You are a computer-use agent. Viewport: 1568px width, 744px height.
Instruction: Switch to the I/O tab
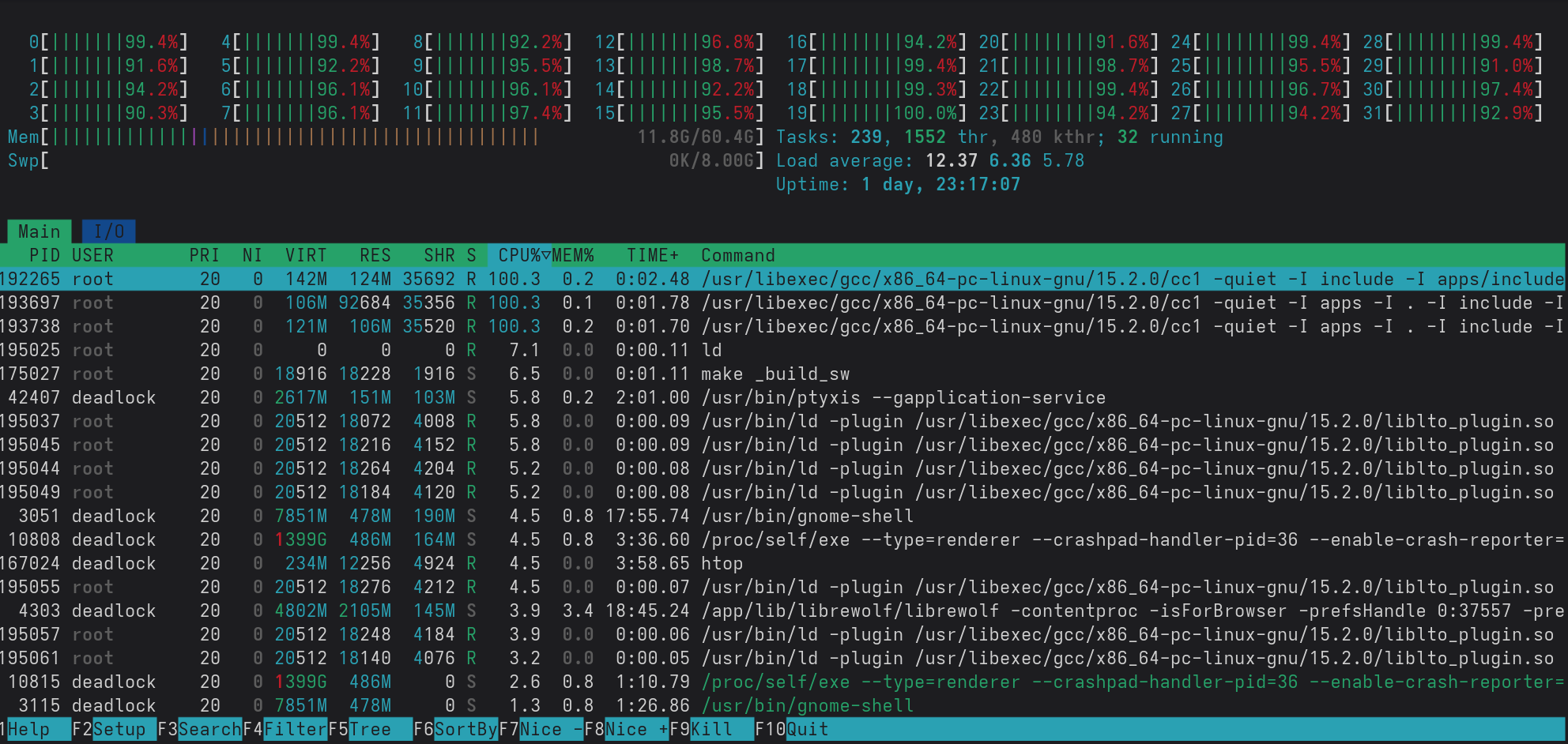coord(109,231)
